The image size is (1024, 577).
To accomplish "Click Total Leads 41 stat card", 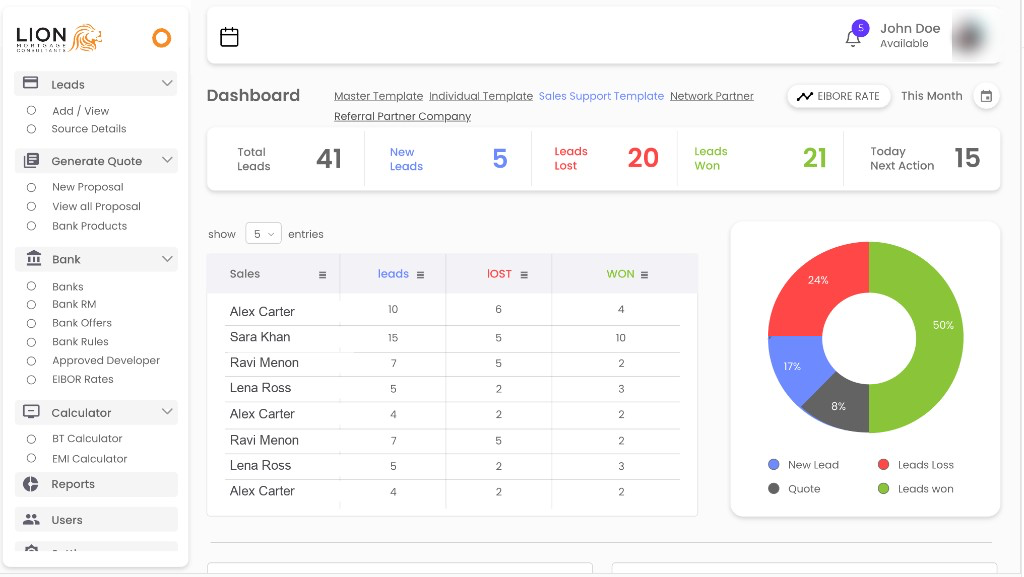I will coord(286,159).
